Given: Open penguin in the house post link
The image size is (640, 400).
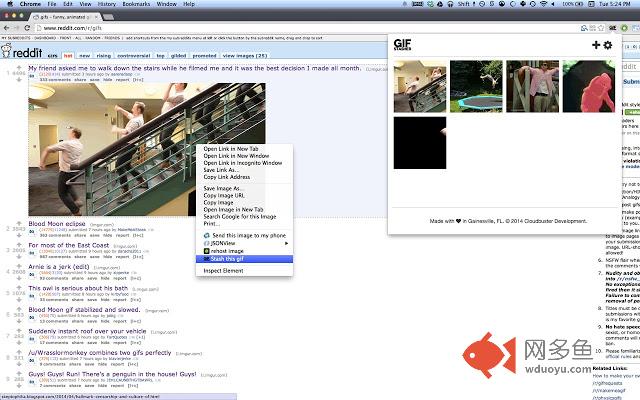Looking at the screenshot, I should pyautogui.click(x=112, y=374).
